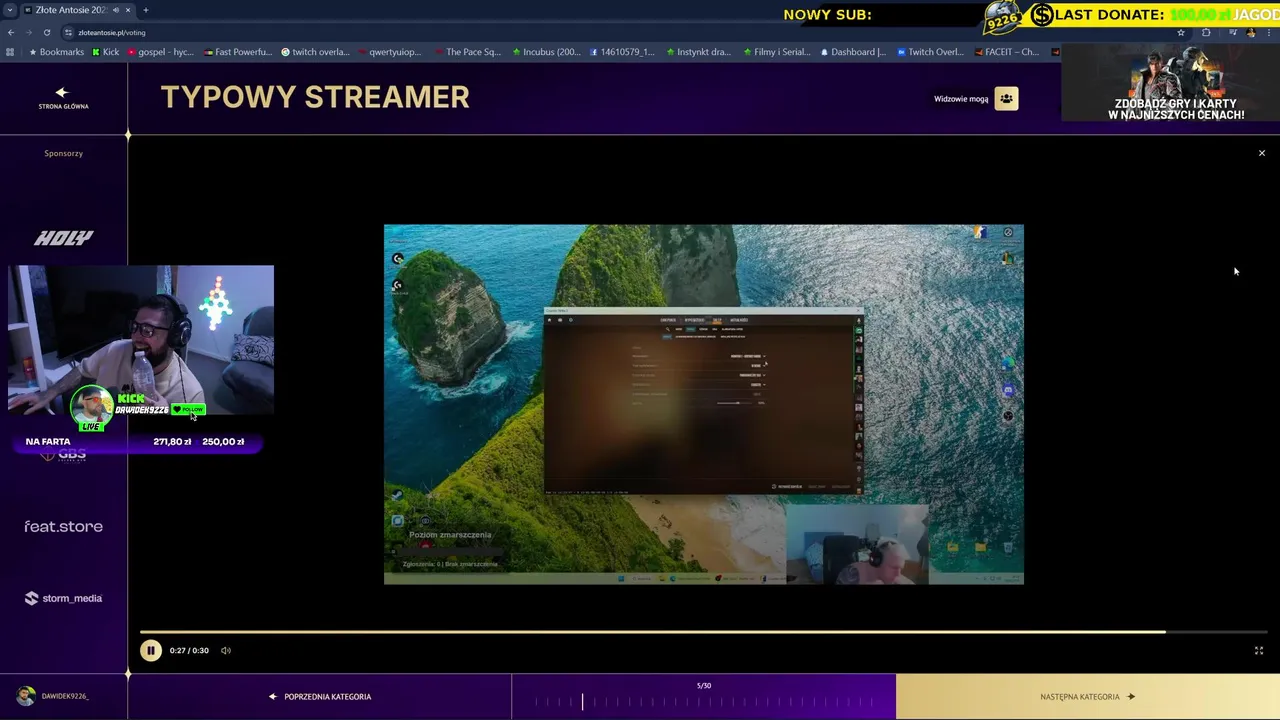Open the Instynkt dra... bookmark

(698, 52)
